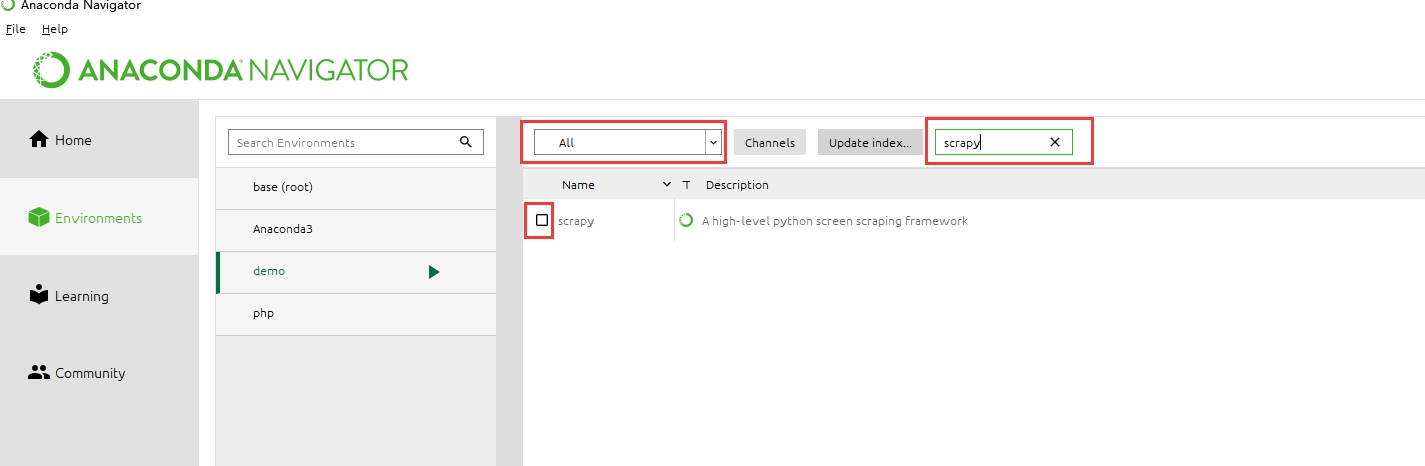Click the Name column sort chevron

[667, 185]
